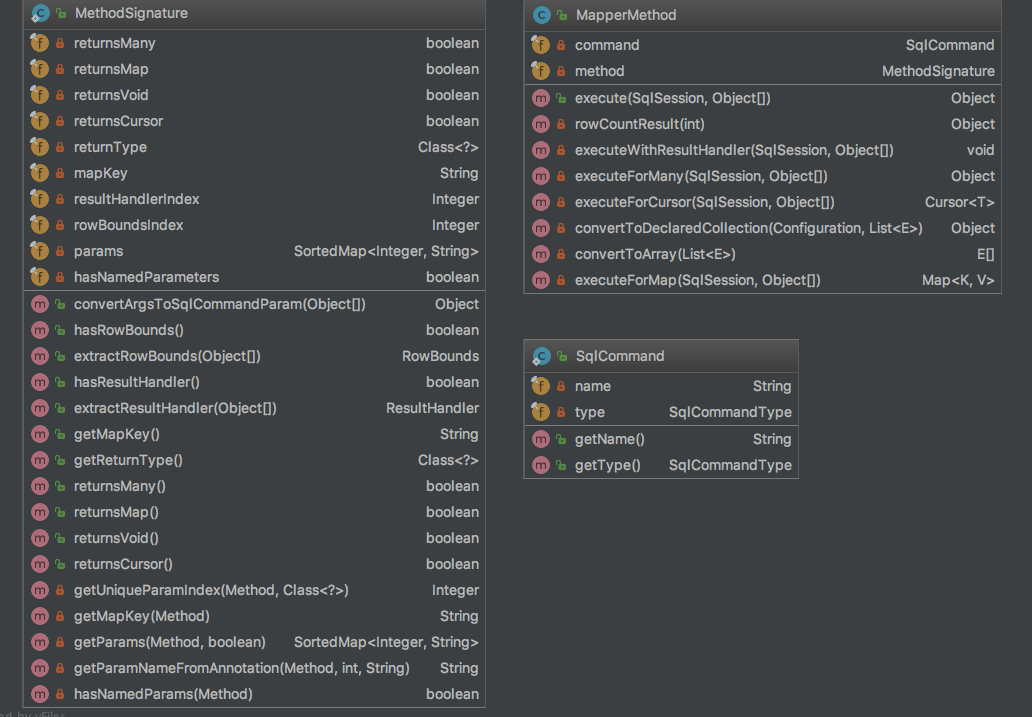Click the Map<K, V> return type
Viewport: 1032px width, 717px height.
958,280
